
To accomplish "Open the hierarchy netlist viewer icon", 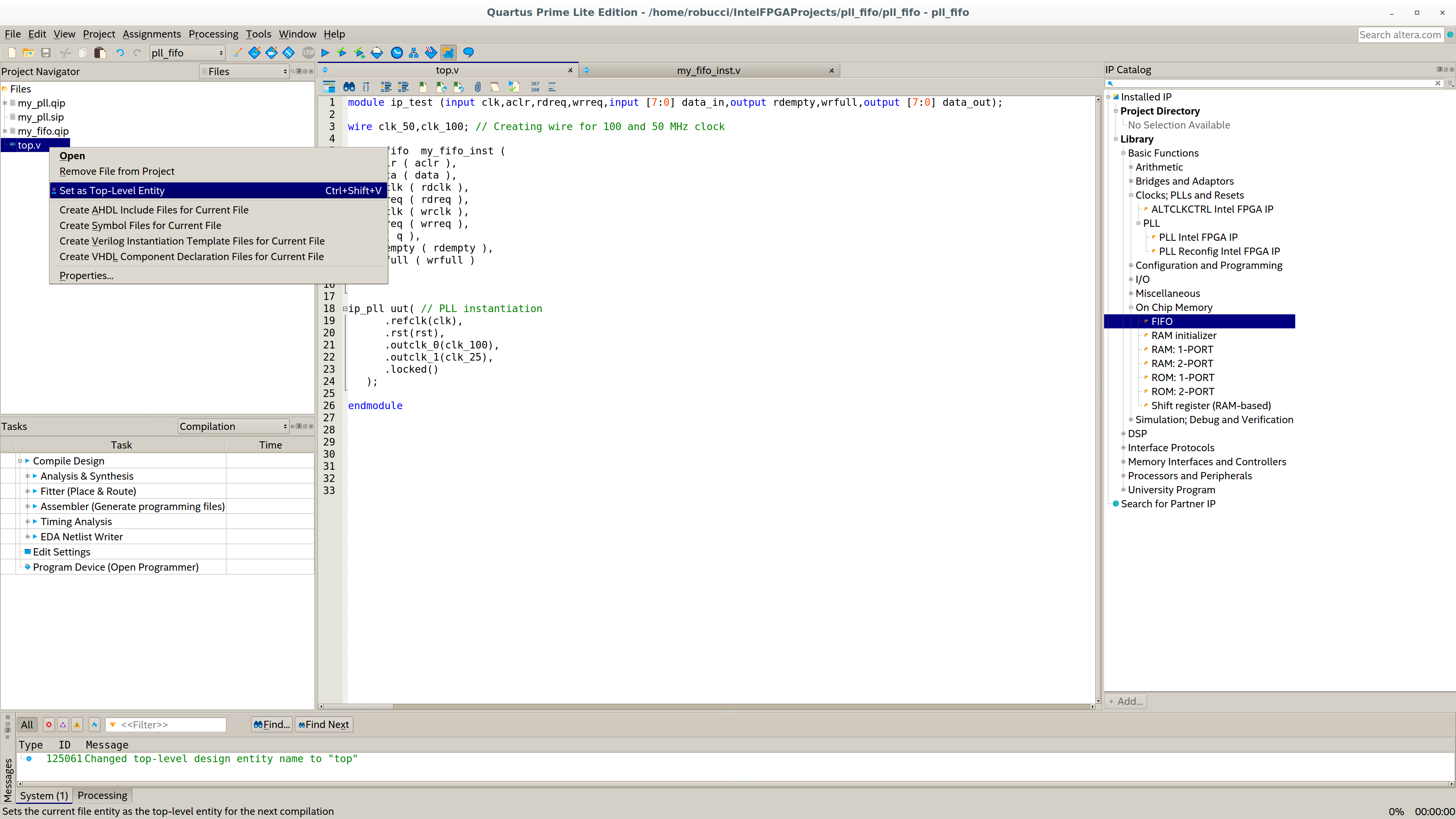I will tap(414, 53).
